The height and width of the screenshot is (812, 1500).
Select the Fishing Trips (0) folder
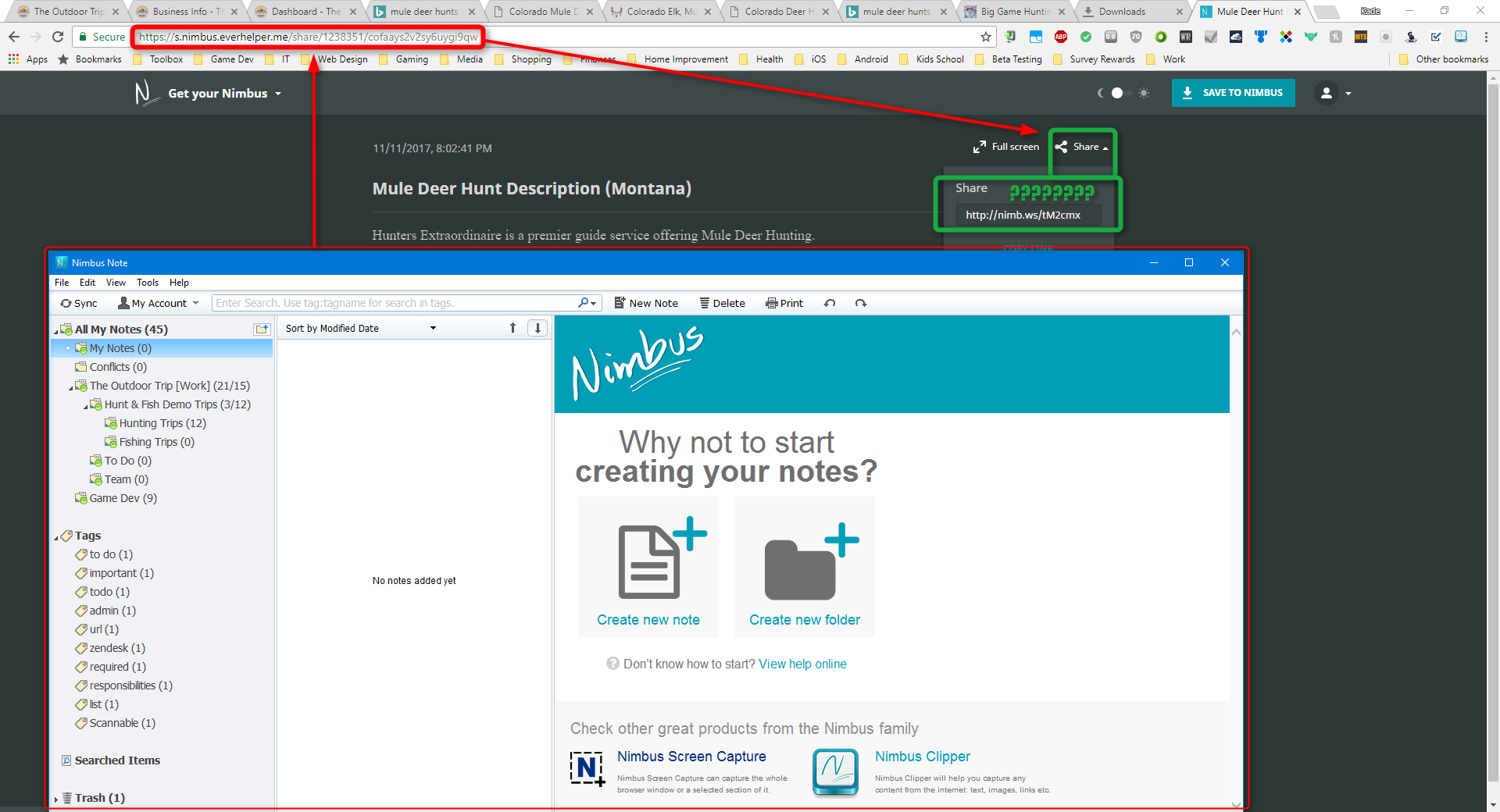click(149, 442)
